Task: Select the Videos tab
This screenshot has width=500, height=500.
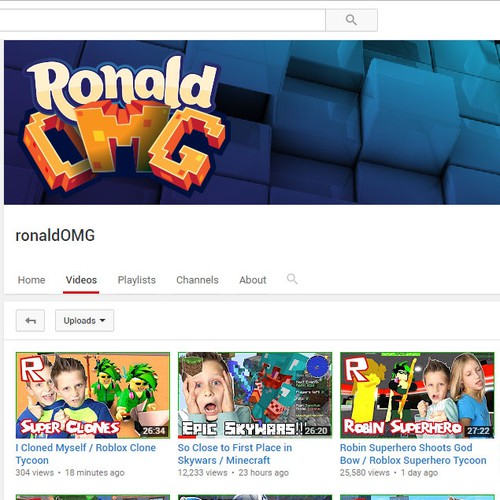Action: tap(81, 280)
